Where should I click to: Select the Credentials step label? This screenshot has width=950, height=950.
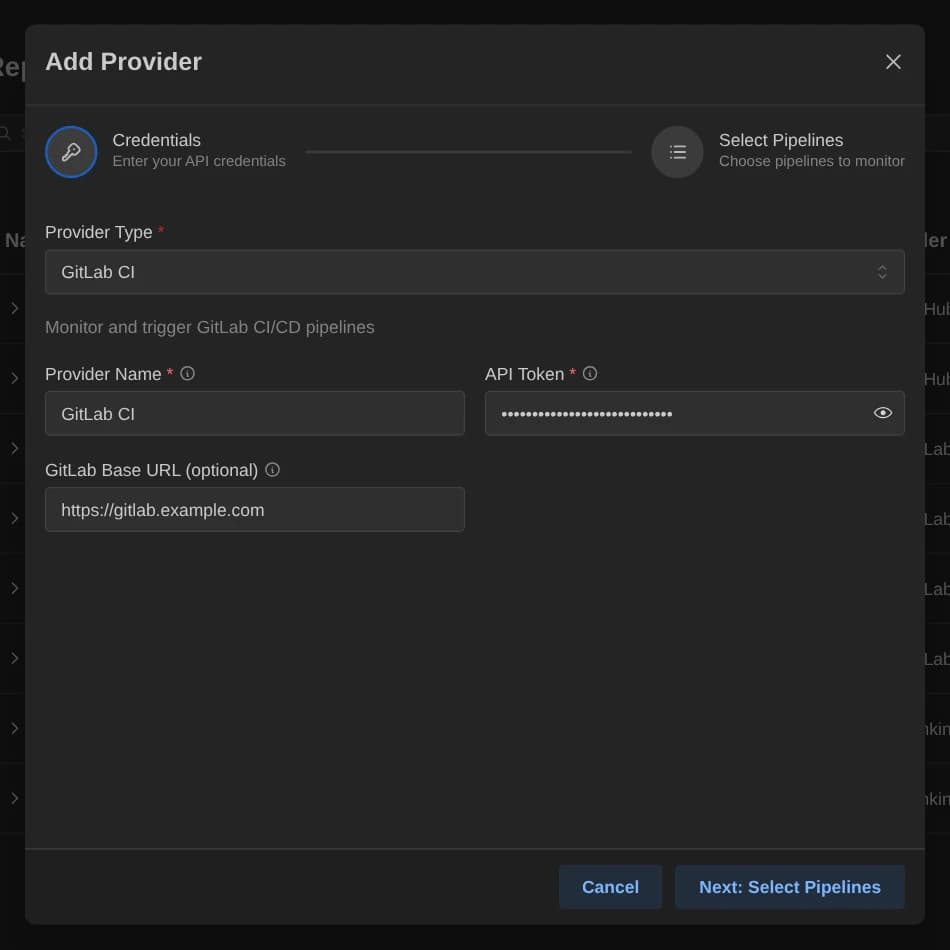pos(156,140)
